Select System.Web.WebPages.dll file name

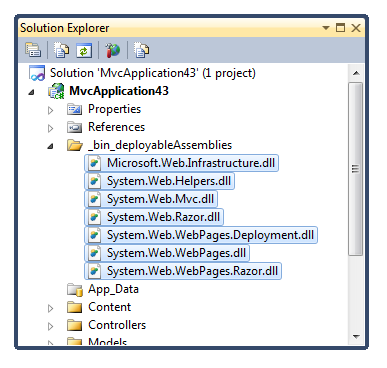[176, 253]
